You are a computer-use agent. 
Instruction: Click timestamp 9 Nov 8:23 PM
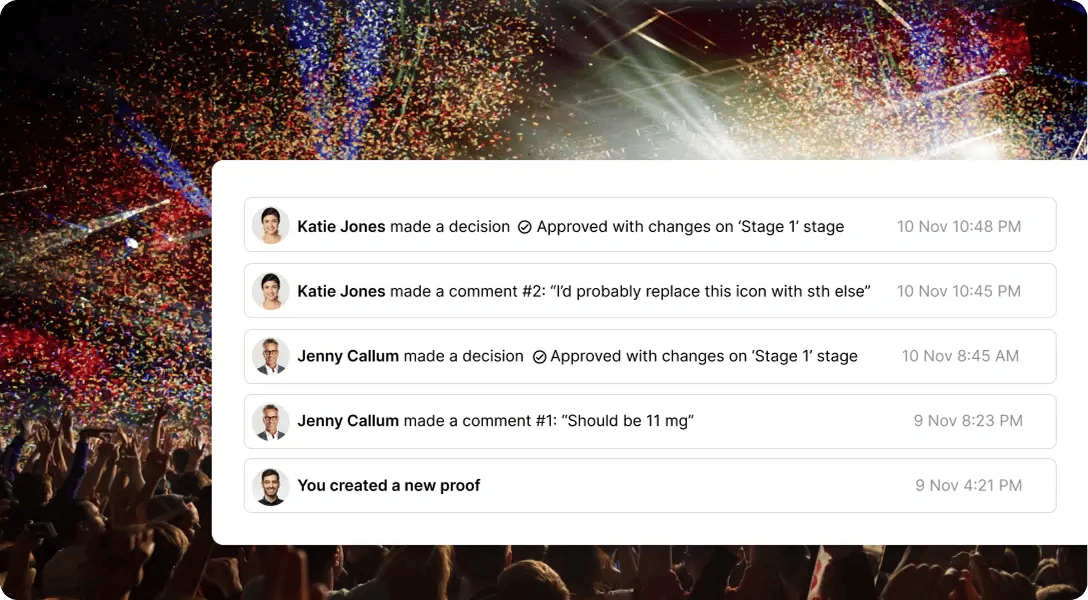(x=967, y=421)
